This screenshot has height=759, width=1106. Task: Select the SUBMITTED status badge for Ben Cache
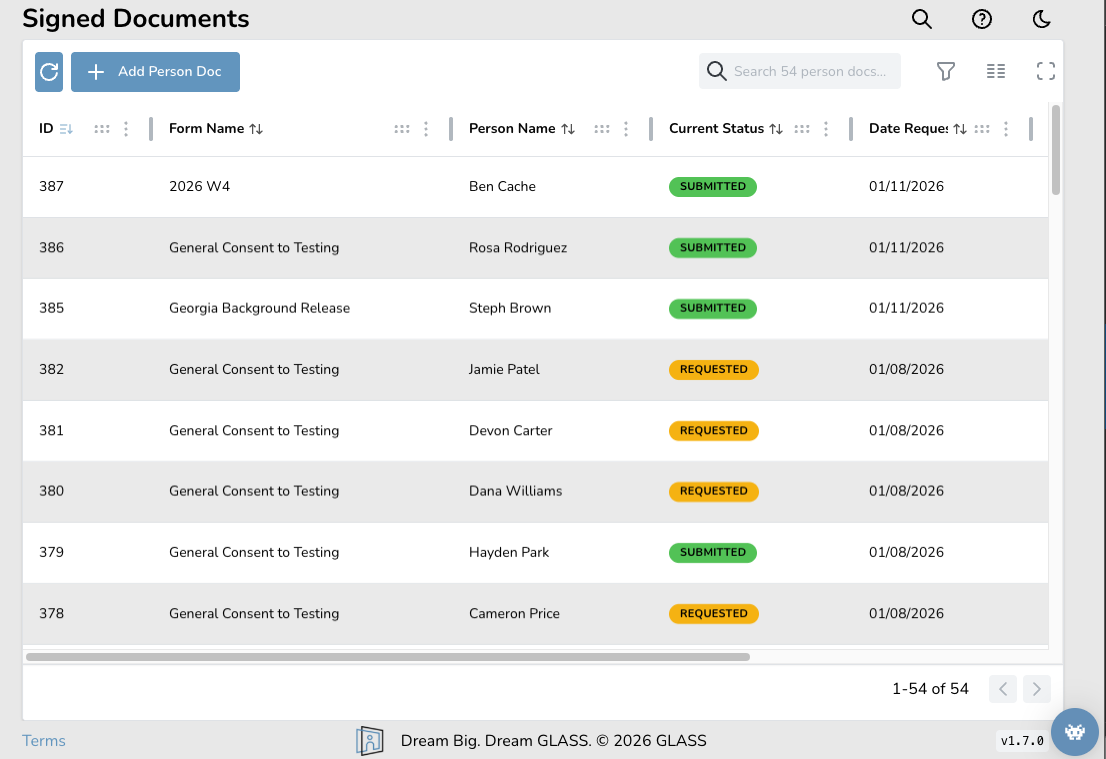pos(712,186)
